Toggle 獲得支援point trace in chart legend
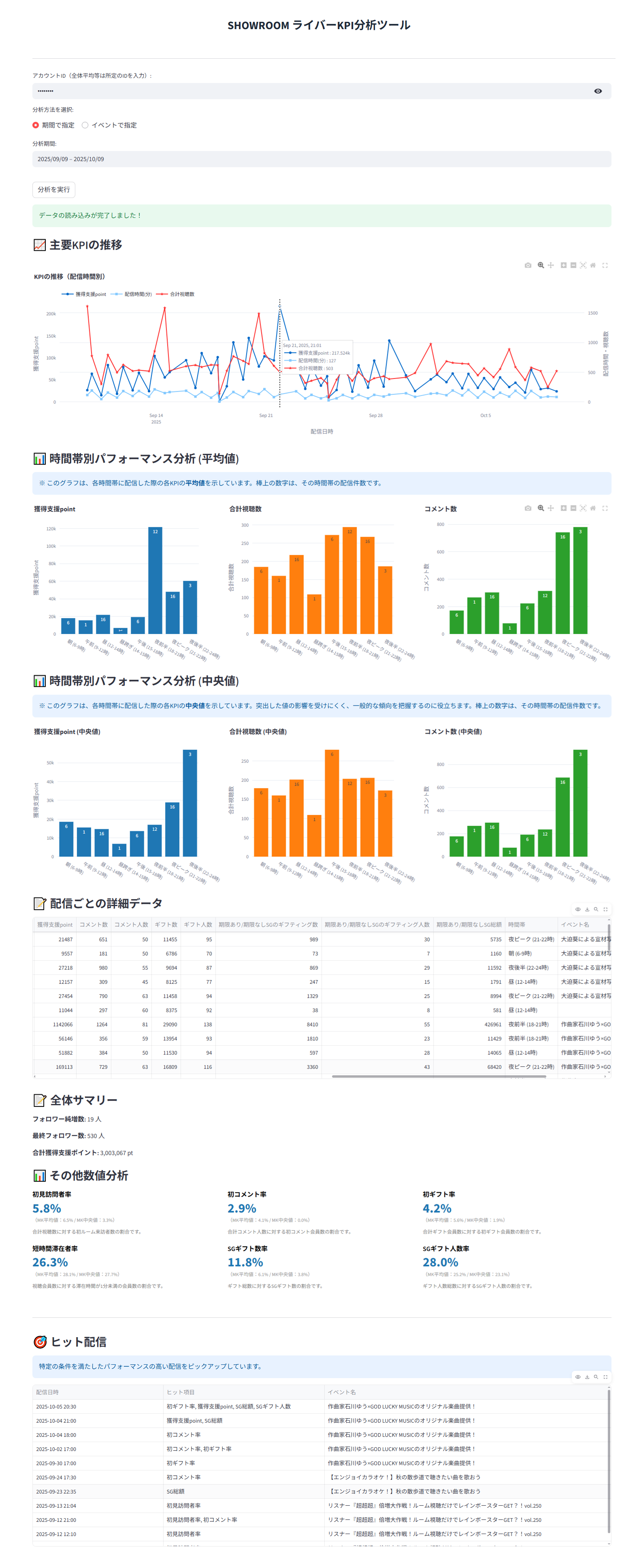641x1568 pixels. 85,295
